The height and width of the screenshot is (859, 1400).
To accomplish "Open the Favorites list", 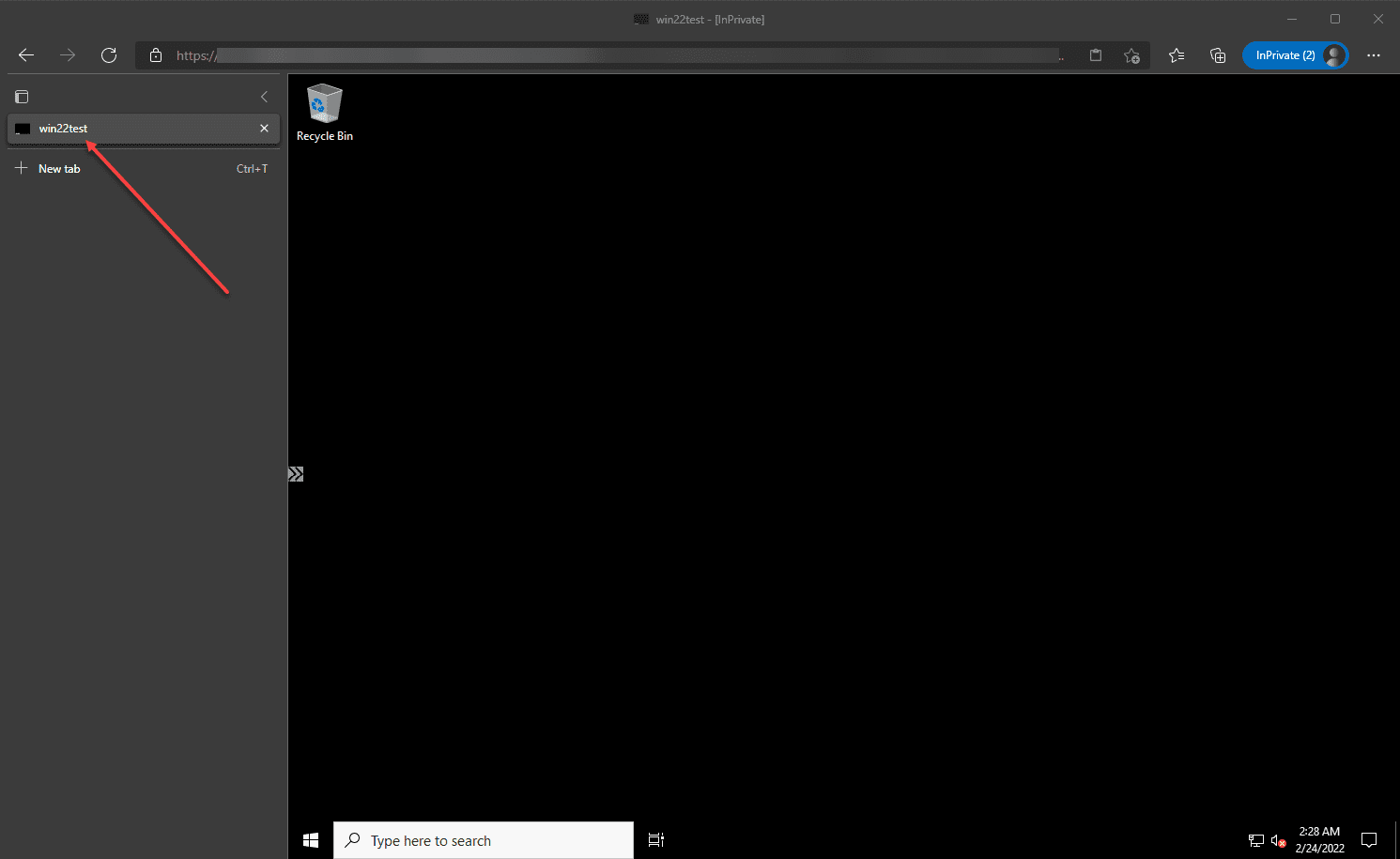I will tap(1177, 55).
